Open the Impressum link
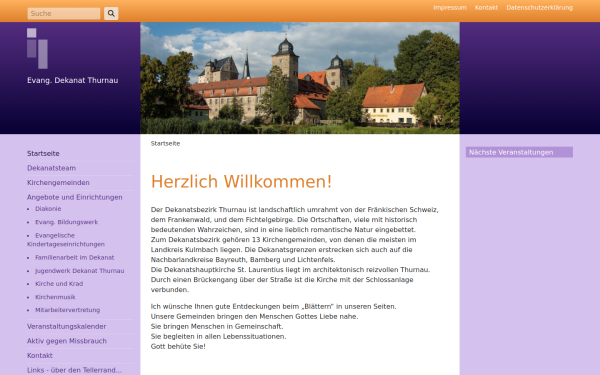 pyautogui.click(x=450, y=8)
